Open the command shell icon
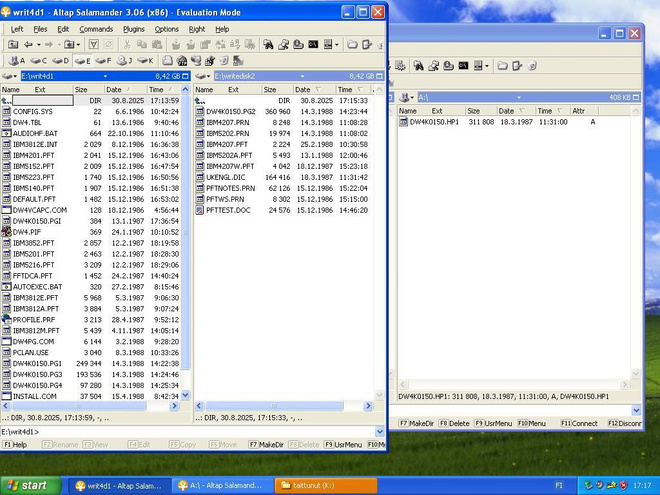The image size is (660, 495). coord(313,44)
